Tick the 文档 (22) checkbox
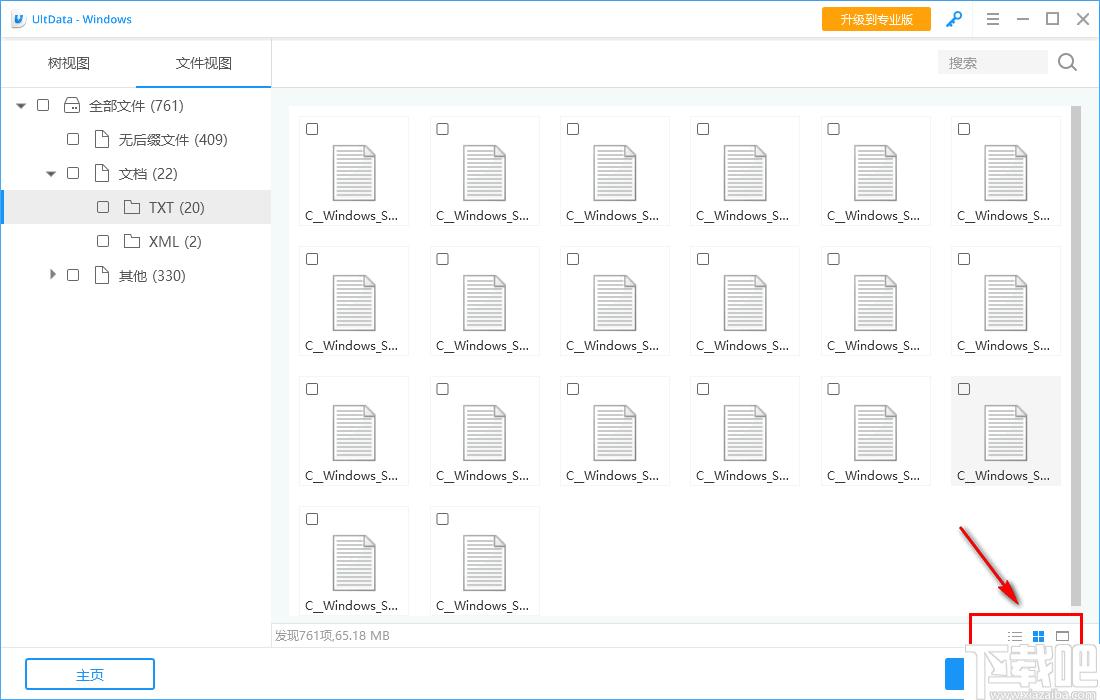 point(73,173)
